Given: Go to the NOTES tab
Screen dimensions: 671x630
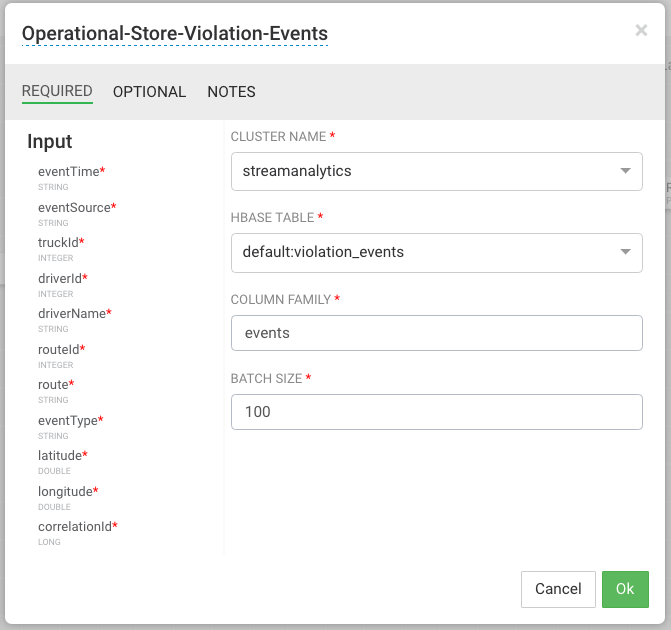Looking at the screenshot, I should click(231, 91).
